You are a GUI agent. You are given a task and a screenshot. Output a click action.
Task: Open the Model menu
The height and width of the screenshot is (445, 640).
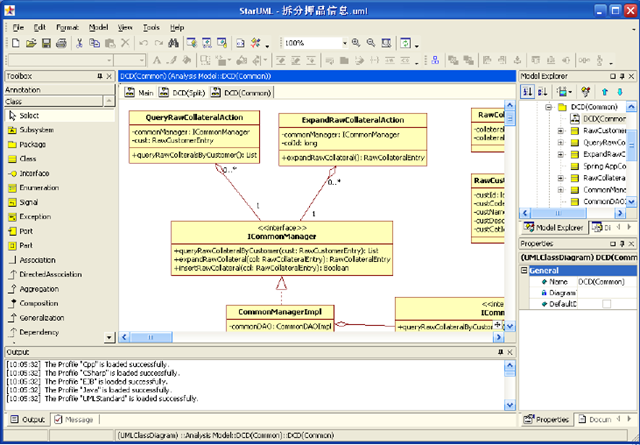pyautogui.click(x=98, y=27)
